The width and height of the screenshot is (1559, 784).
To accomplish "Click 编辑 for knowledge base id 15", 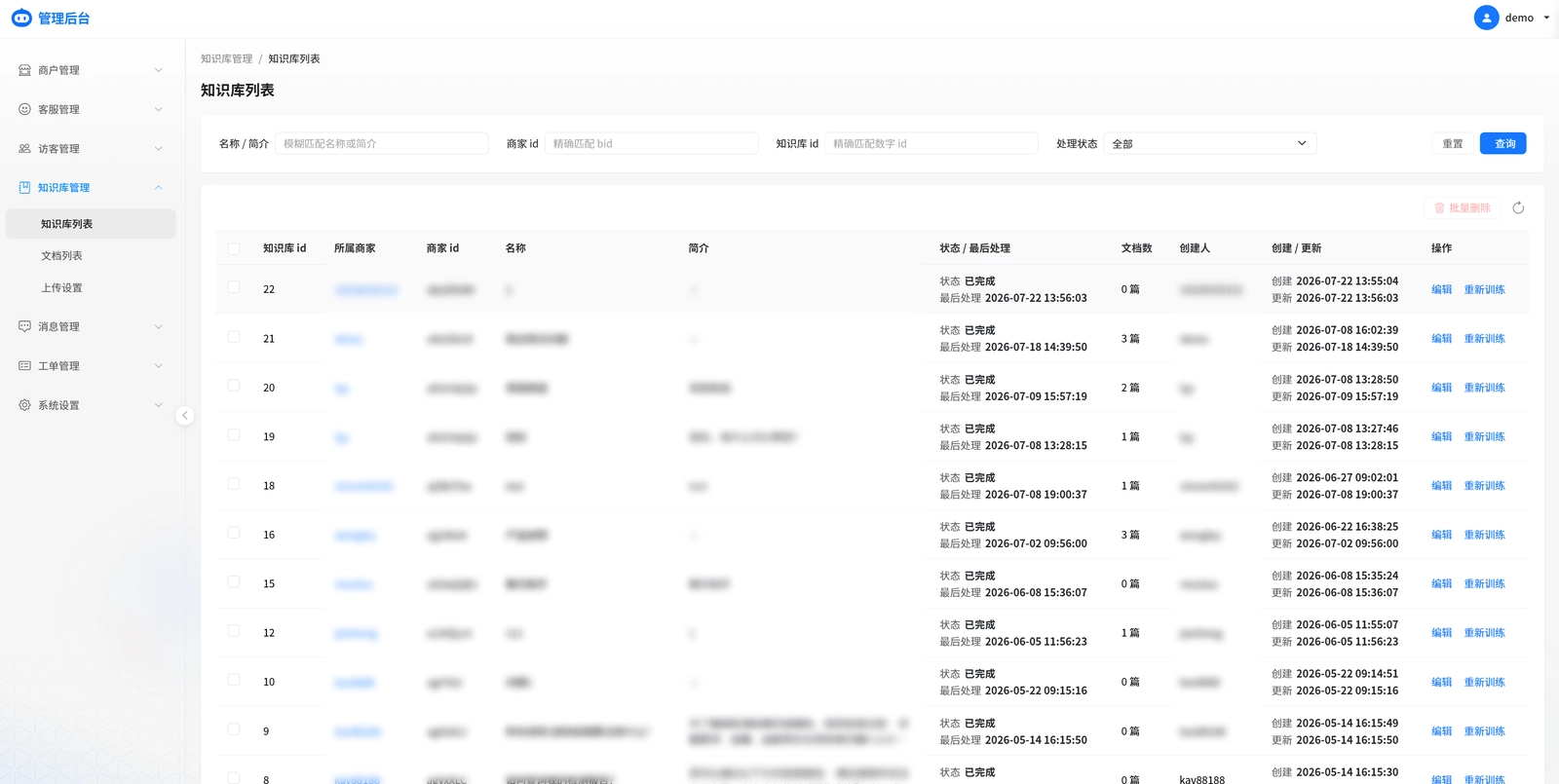I will point(1442,583).
